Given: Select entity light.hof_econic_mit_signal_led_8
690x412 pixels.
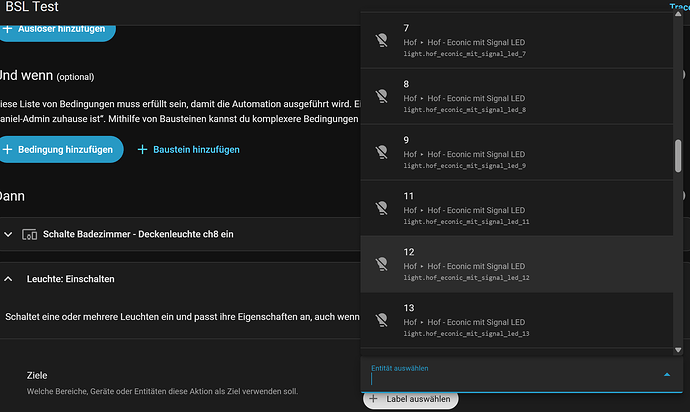Looking at the screenshot, I should click(517, 96).
